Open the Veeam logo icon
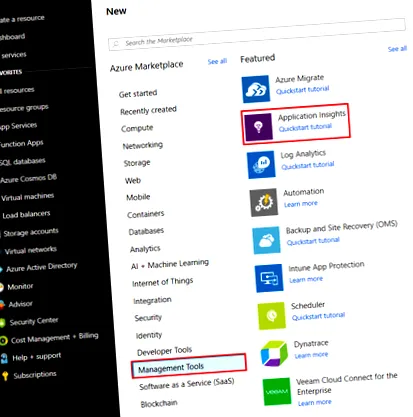Viewport: 413px width, 417px height. [277, 392]
